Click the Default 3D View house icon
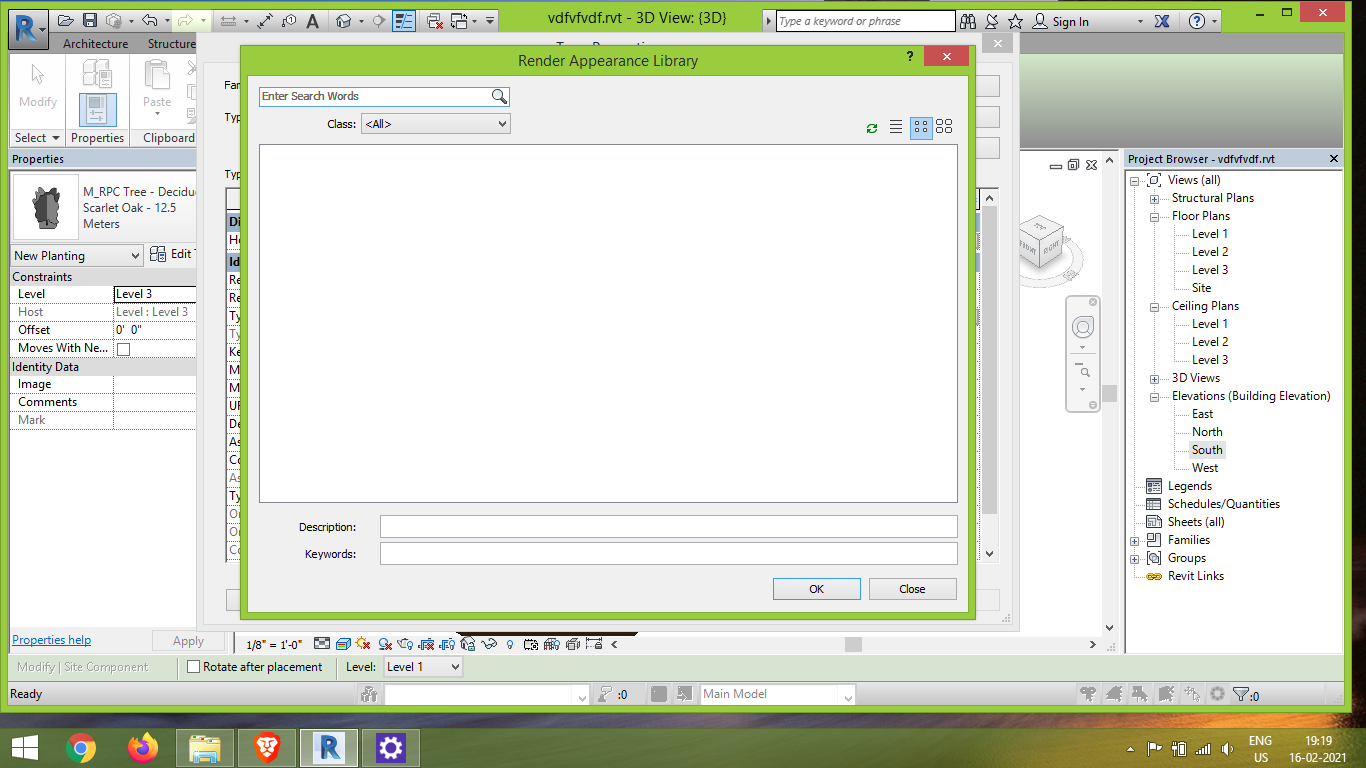1366x768 pixels. (x=341, y=20)
